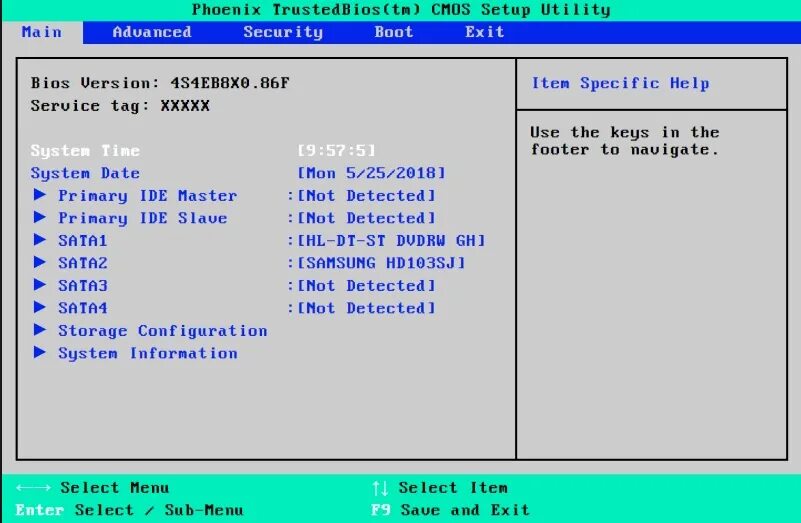Select the Exit menu tab

pyautogui.click(x=484, y=32)
